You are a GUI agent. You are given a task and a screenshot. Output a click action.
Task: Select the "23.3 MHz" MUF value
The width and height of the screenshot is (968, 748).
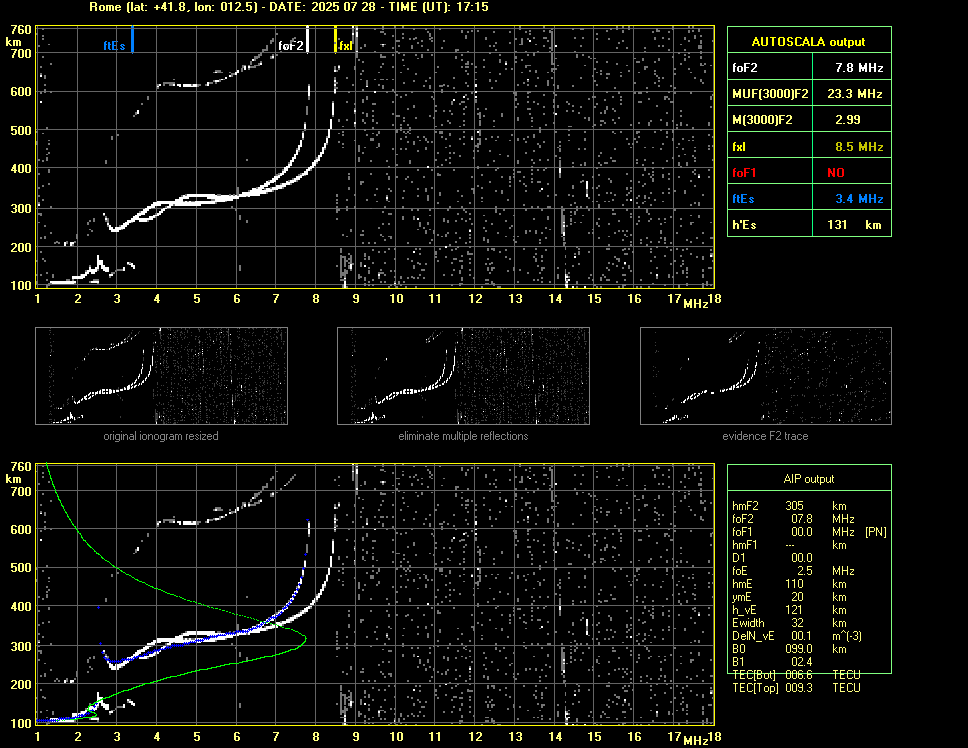(854, 94)
